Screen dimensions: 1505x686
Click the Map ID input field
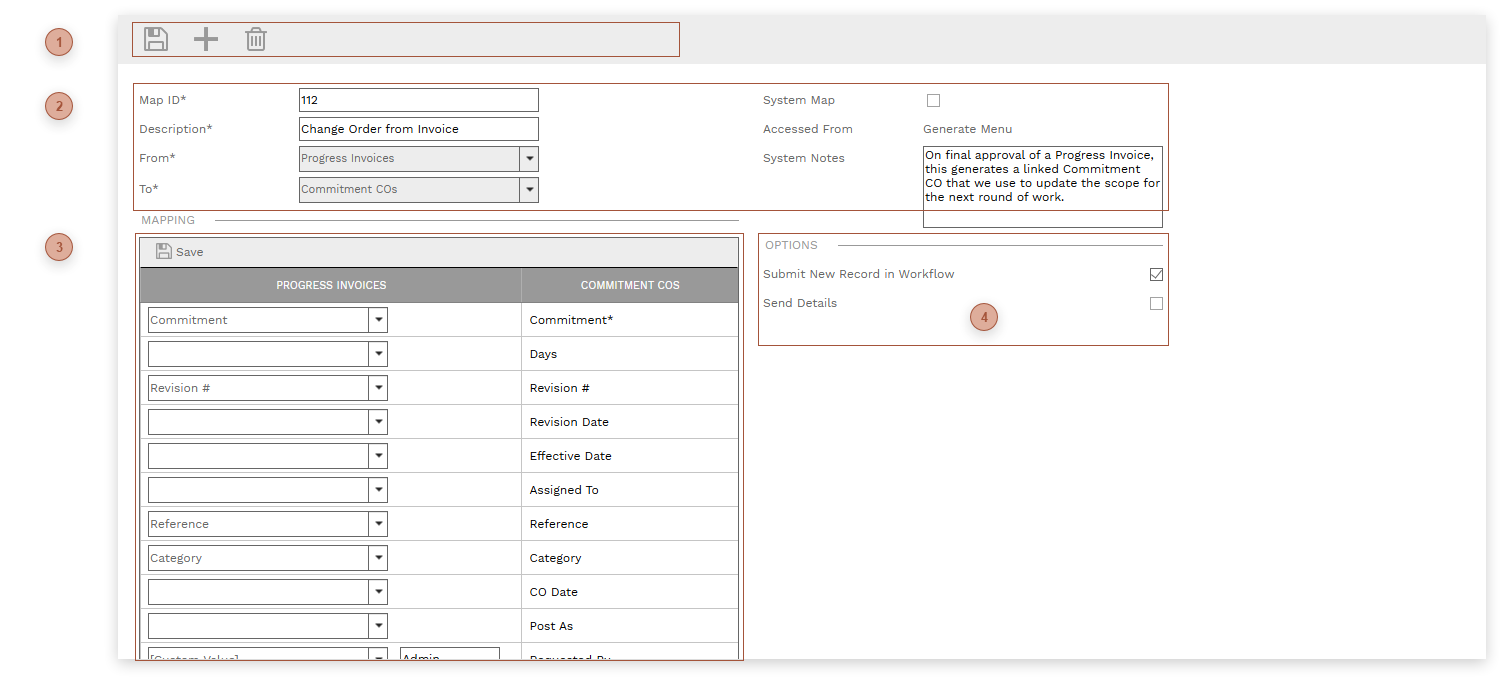pyautogui.click(x=418, y=100)
